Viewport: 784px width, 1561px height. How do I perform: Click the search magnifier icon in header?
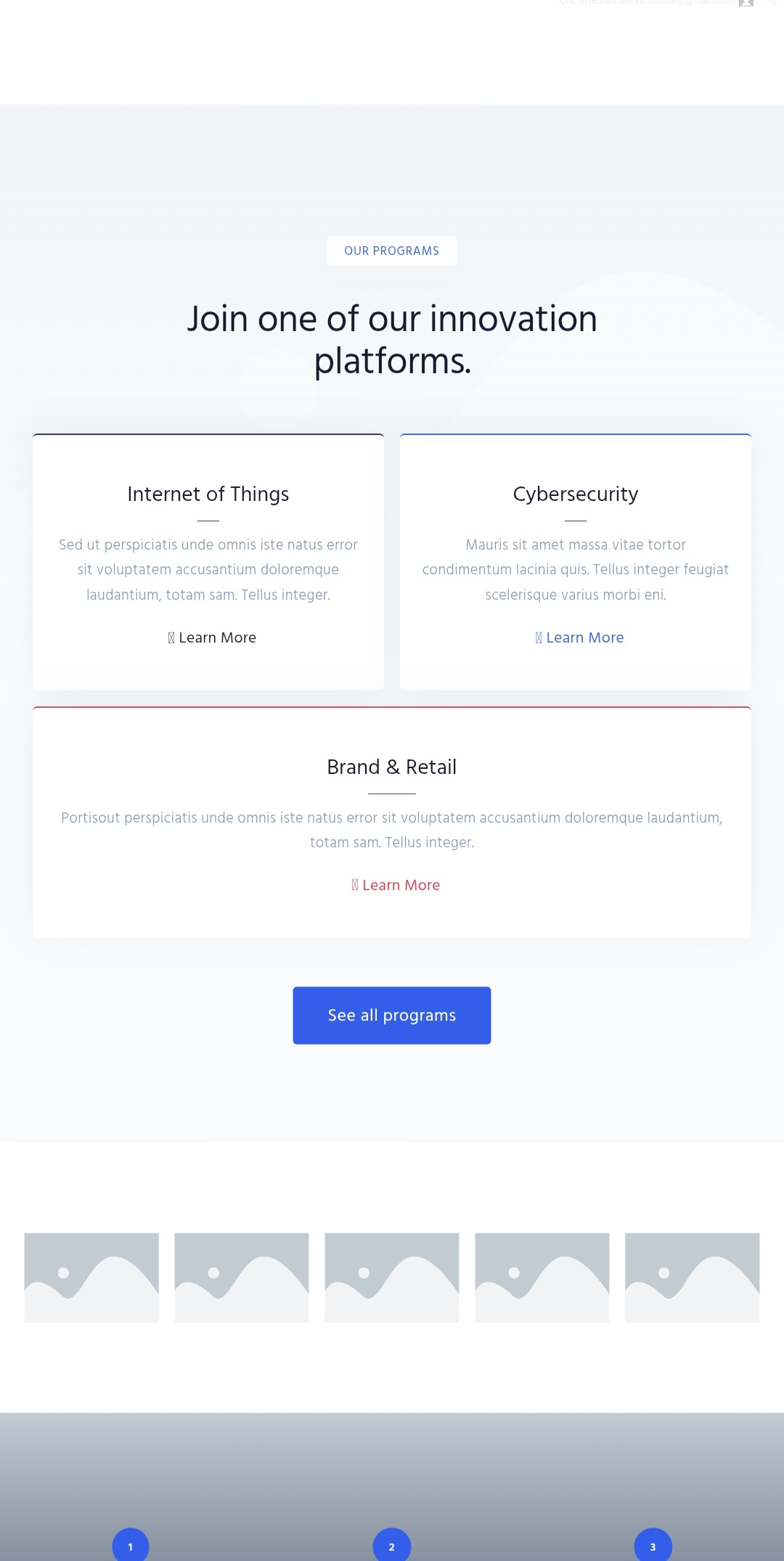click(x=772, y=3)
